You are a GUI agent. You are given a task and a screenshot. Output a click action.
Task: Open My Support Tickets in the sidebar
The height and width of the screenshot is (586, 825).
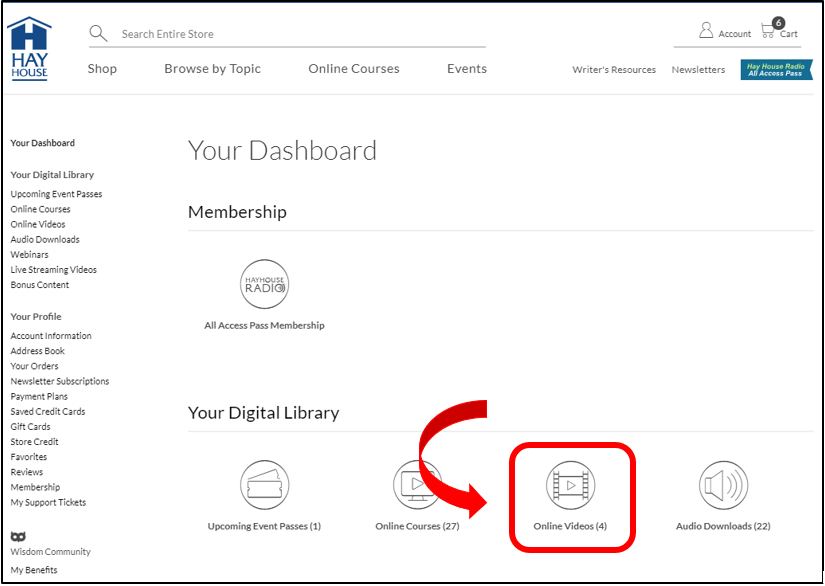click(48, 502)
